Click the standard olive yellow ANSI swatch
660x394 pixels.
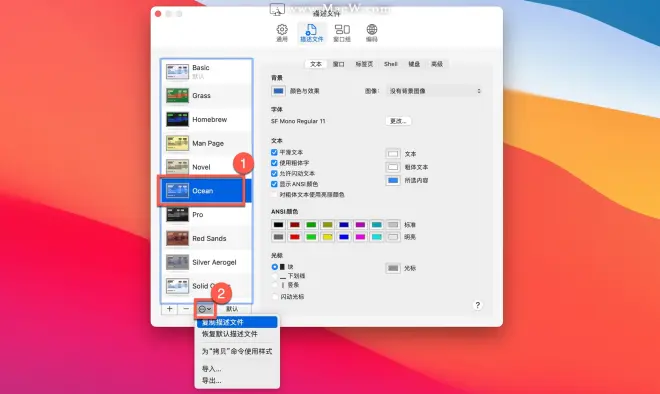pyautogui.click(x=327, y=225)
